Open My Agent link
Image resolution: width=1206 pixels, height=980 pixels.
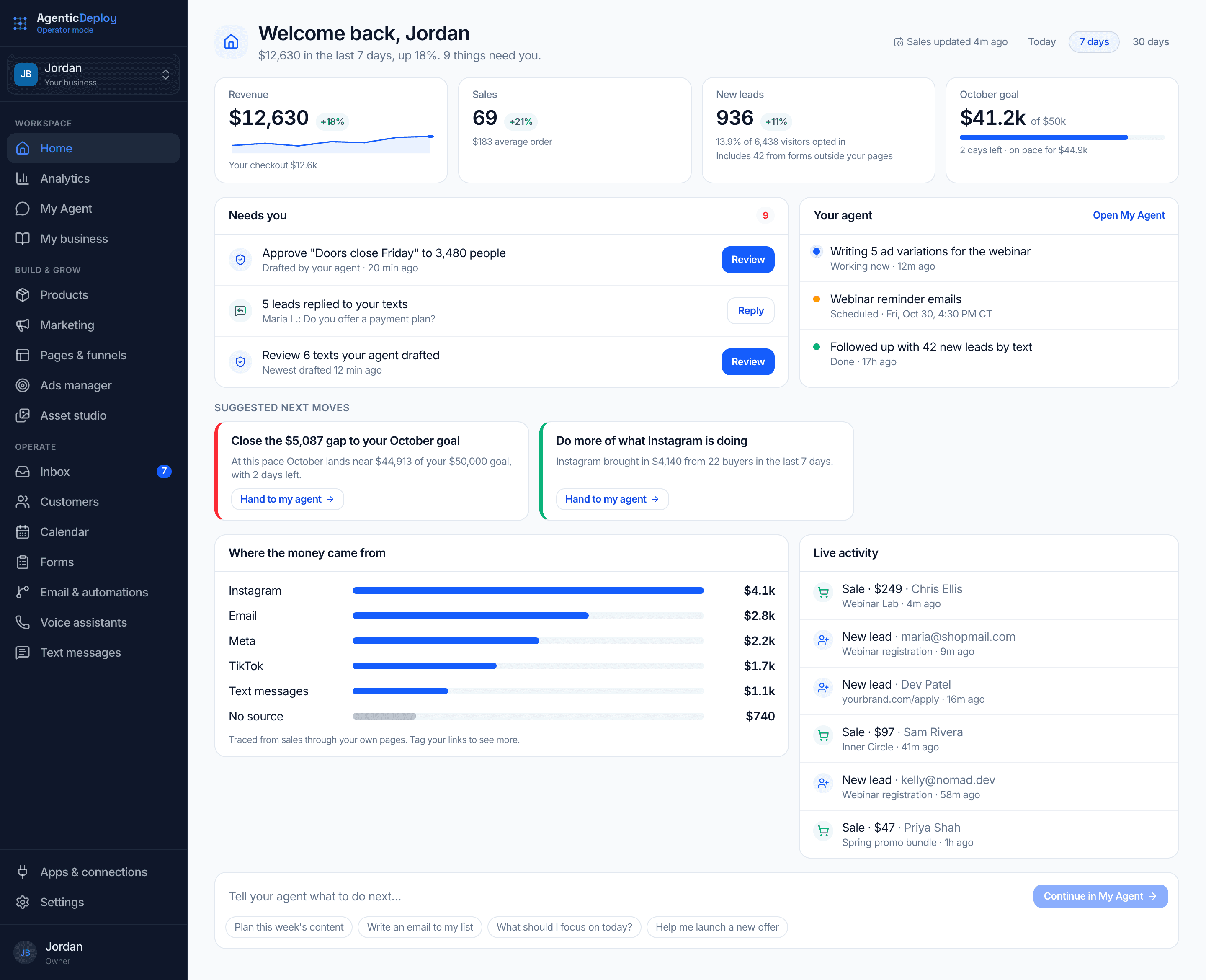click(1129, 215)
